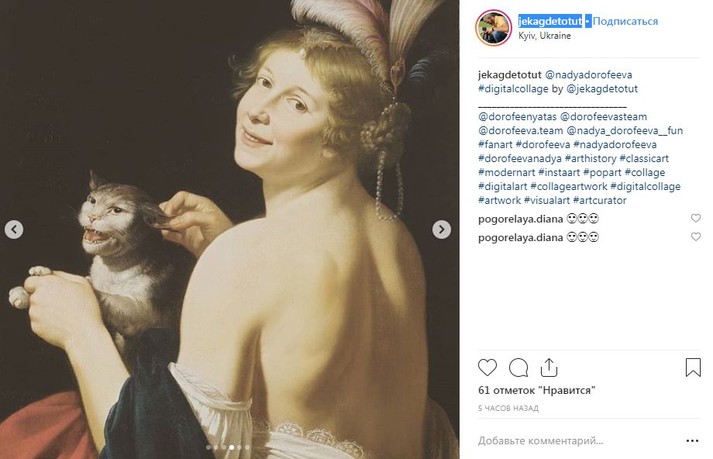Screen dimensions: 713x459
Task: Open the highlighted jekagdetotut username in header
Action: [x=550, y=20]
